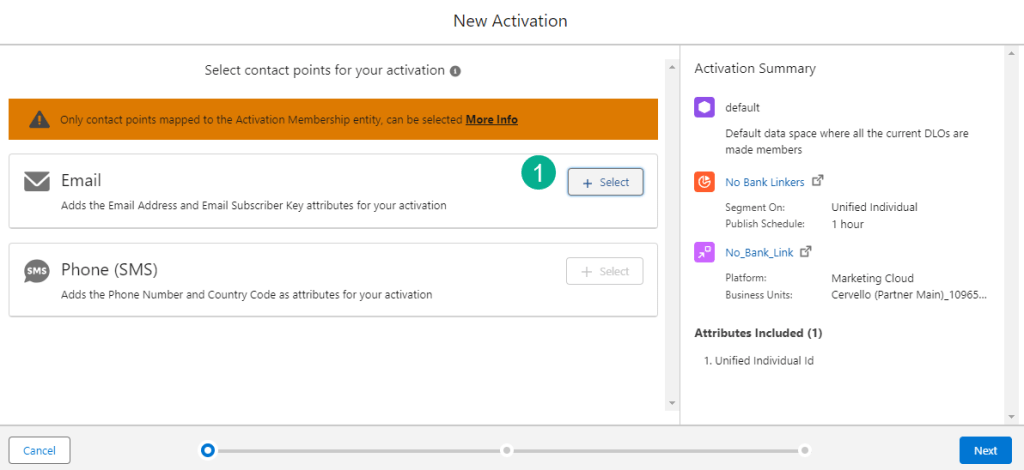Click the info icon beside contact points heading
This screenshot has width=1024, height=470.
pos(455,71)
